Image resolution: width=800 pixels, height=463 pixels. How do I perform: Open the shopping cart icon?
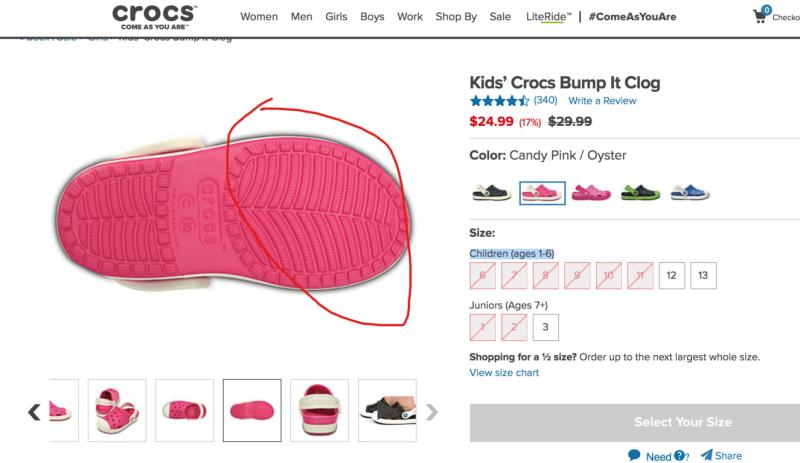coord(762,16)
